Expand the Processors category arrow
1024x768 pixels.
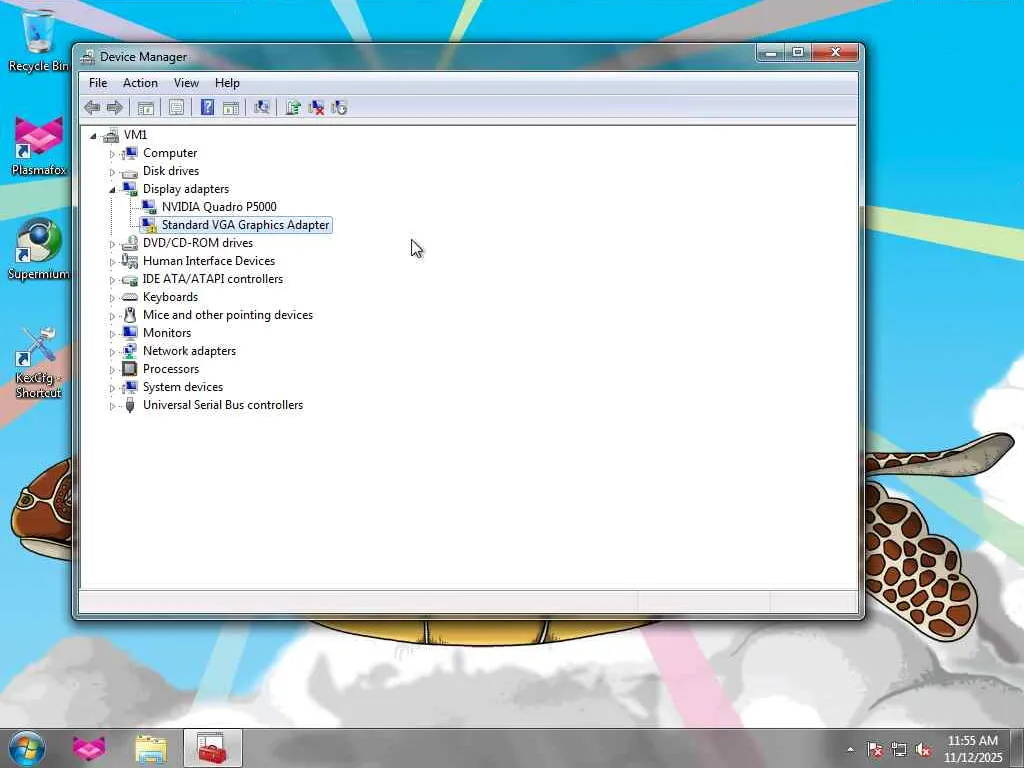click(x=112, y=370)
